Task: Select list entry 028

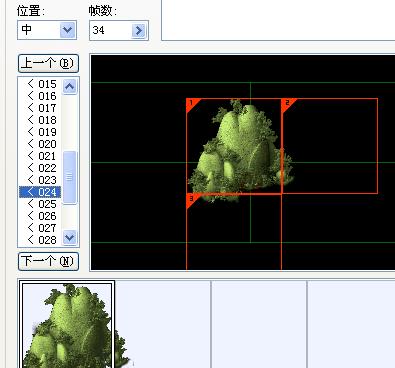Action: 41,240
